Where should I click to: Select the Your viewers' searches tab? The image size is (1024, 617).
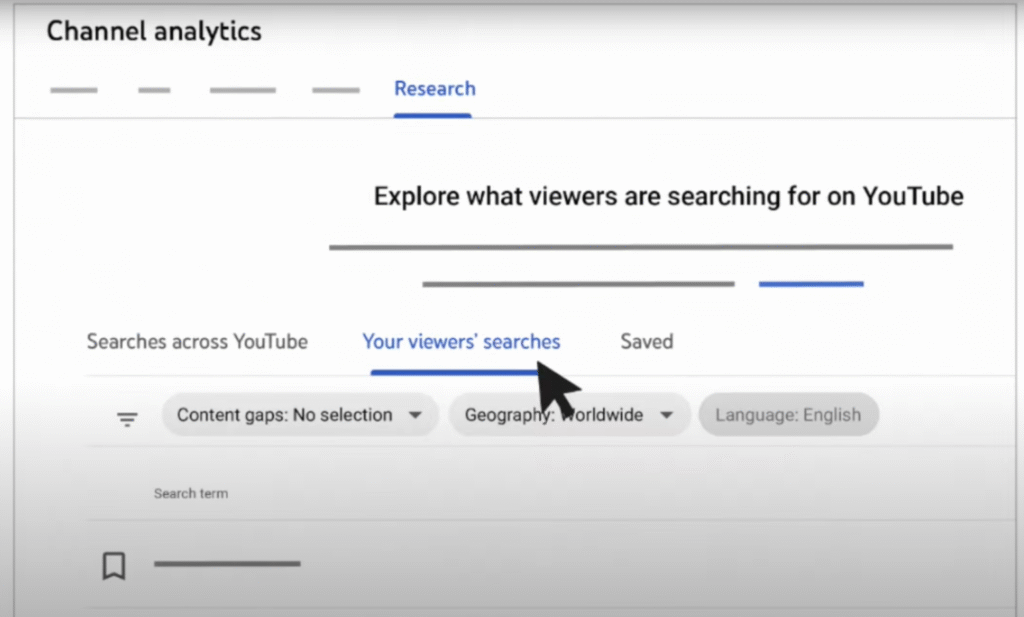click(461, 342)
